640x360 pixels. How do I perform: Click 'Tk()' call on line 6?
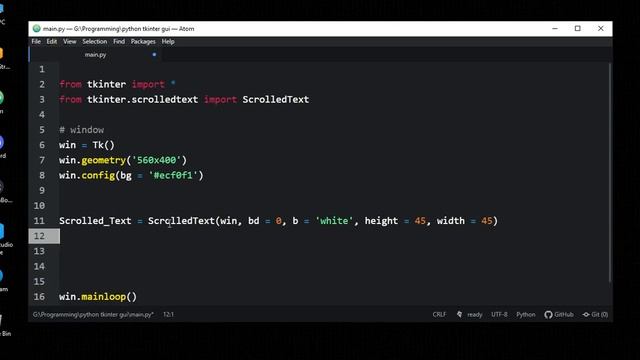point(104,145)
